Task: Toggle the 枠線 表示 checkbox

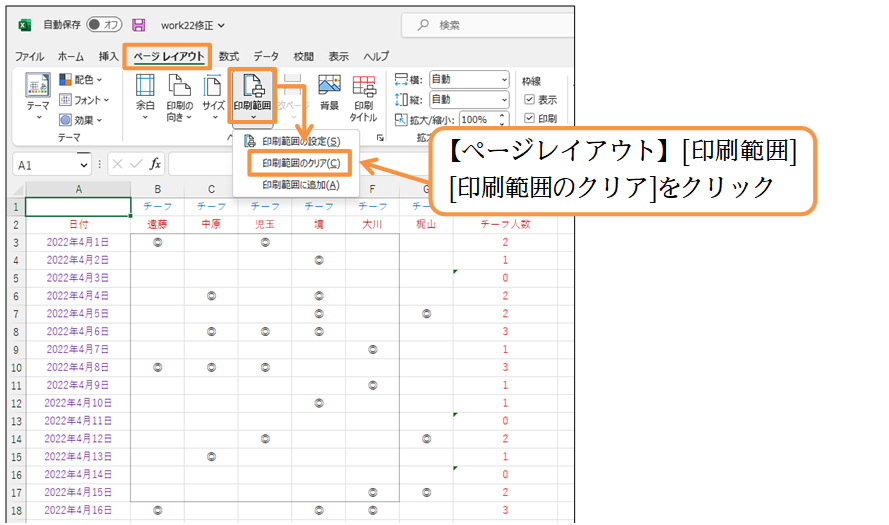Action: [x=530, y=100]
